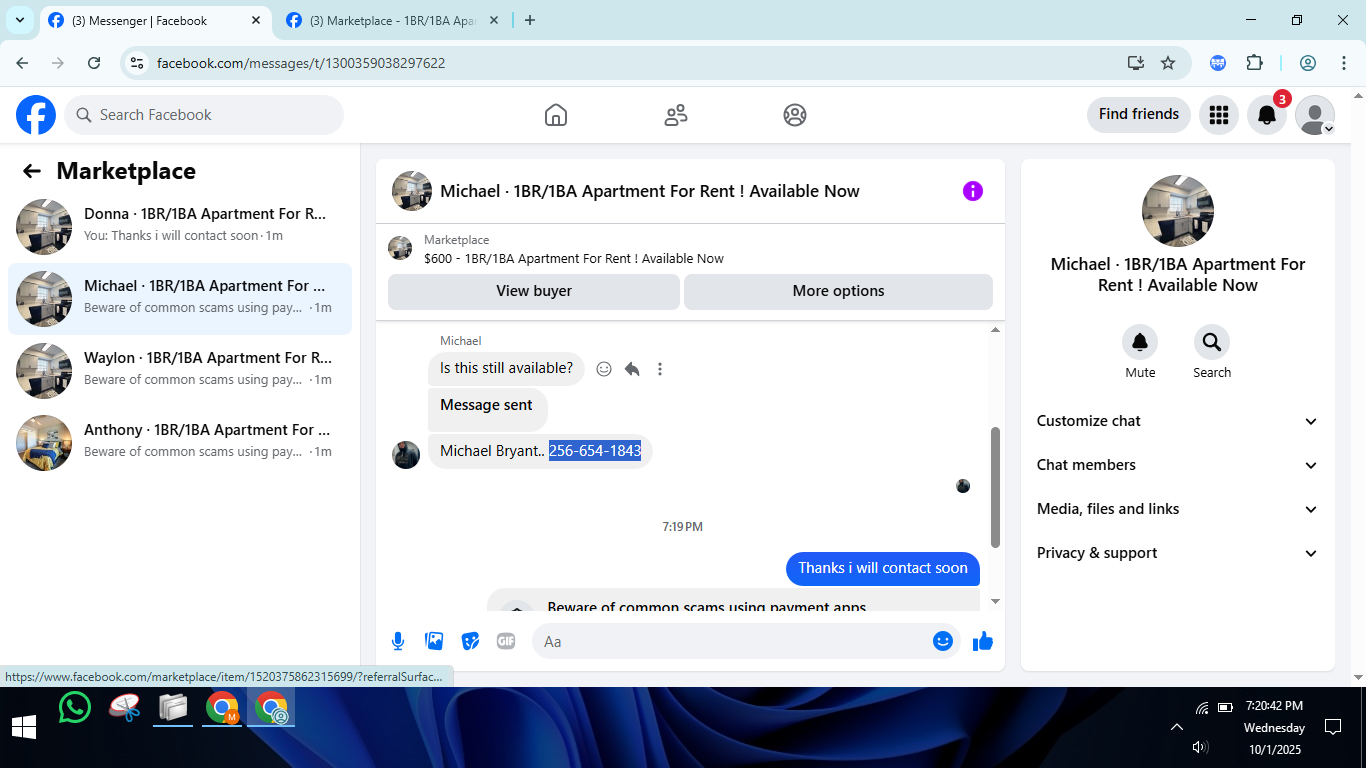The image size is (1366, 768).
Task: Open more options for 'Is this still available?'
Action: point(660,369)
